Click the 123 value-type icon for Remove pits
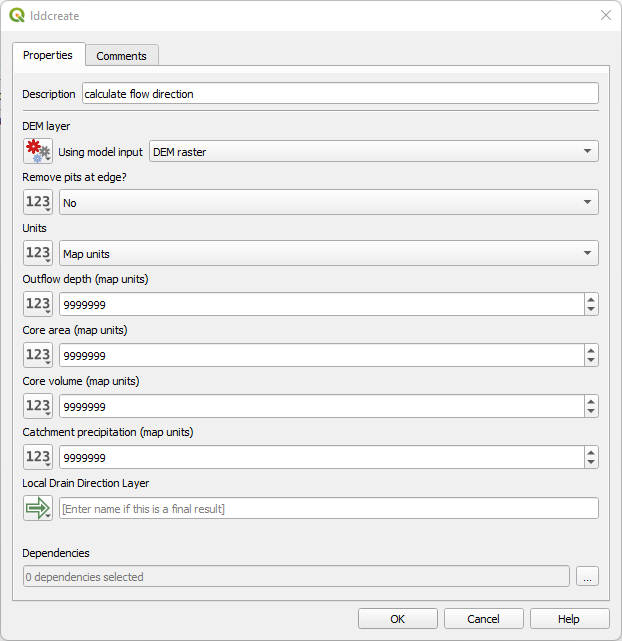The width and height of the screenshot is (622, 641). (38, 203)
